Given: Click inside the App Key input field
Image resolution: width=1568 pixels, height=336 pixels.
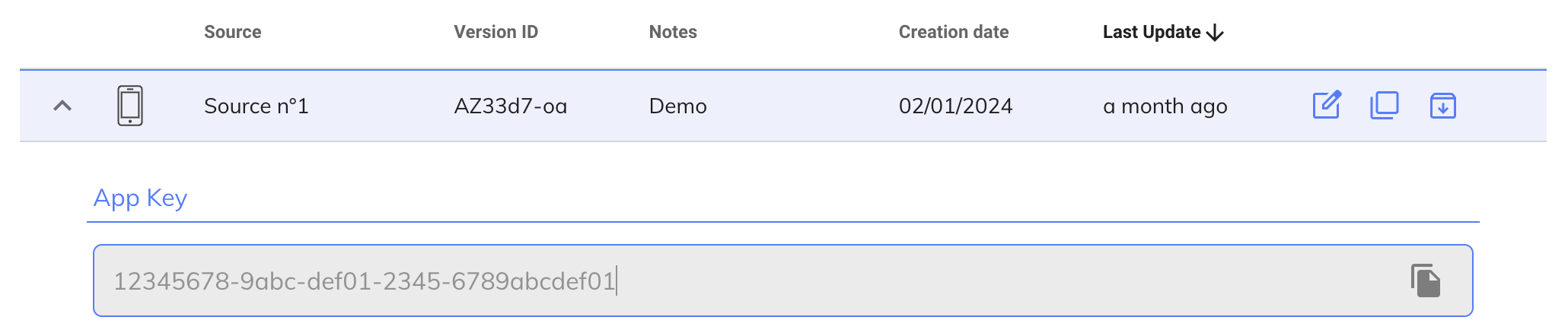Looking at the screenshot, I should click(990, 281).
